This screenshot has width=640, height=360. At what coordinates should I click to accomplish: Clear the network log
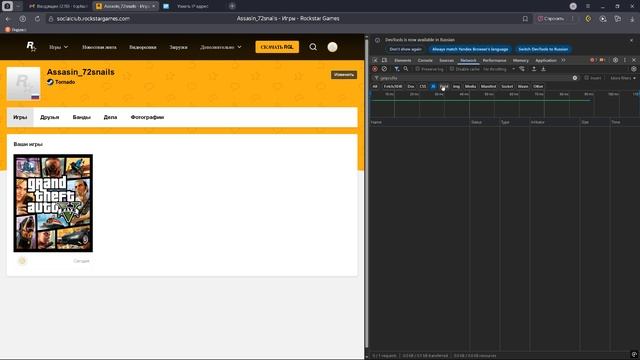(x=384, y=69)
